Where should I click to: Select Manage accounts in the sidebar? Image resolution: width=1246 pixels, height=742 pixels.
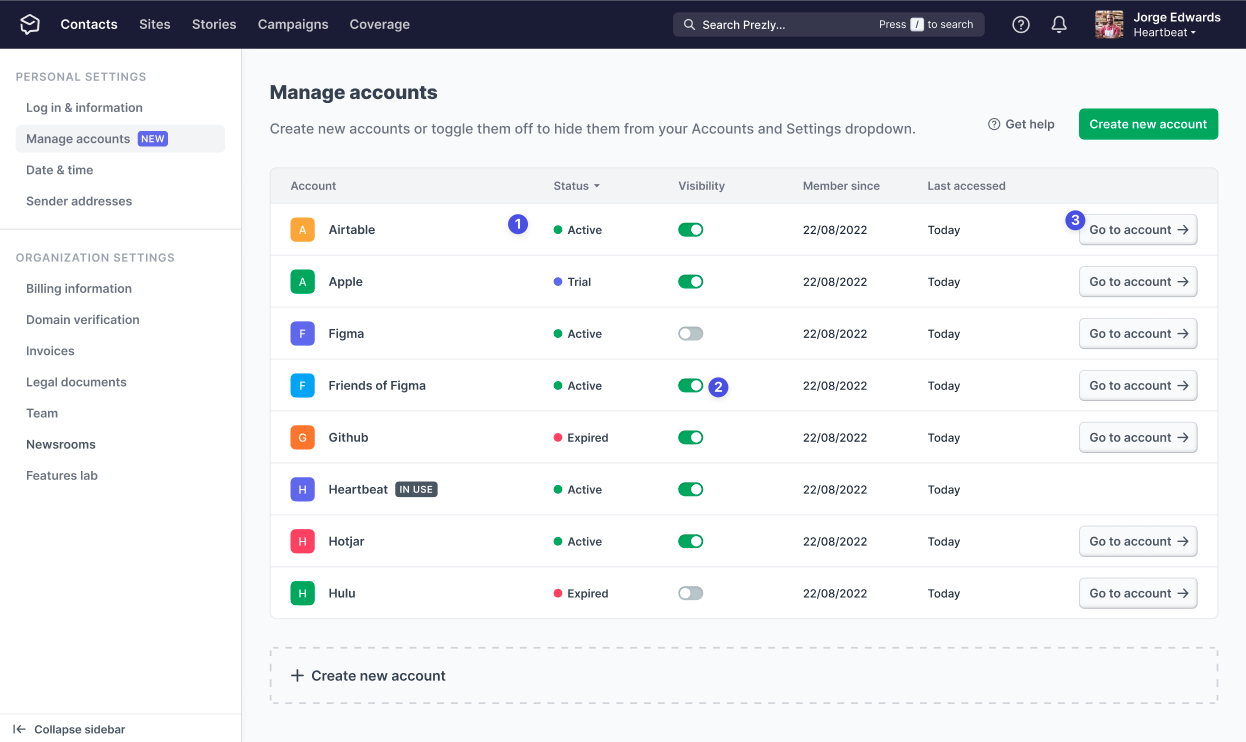click(120, 139)
